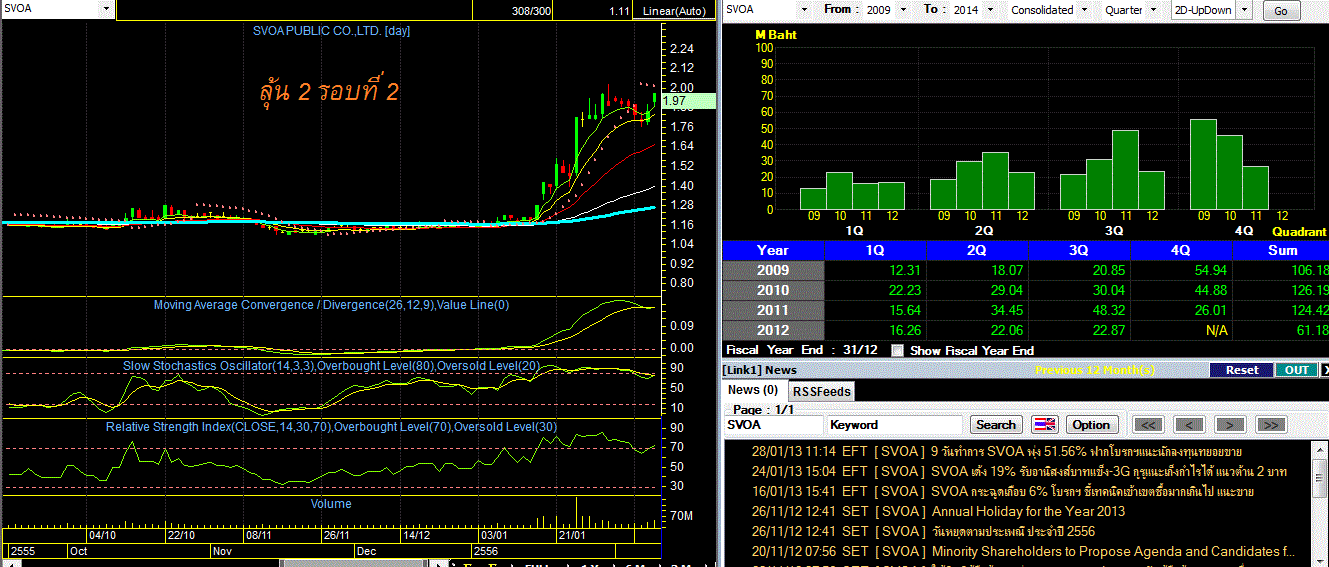This screenshot has width=1329, height=567.
Task: Click the Go button
Action: coord(1281,11)
